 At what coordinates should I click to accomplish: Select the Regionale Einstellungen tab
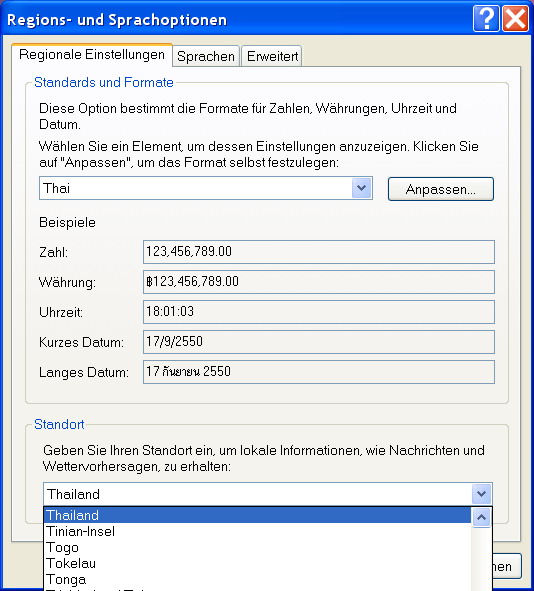coord(92,55)
